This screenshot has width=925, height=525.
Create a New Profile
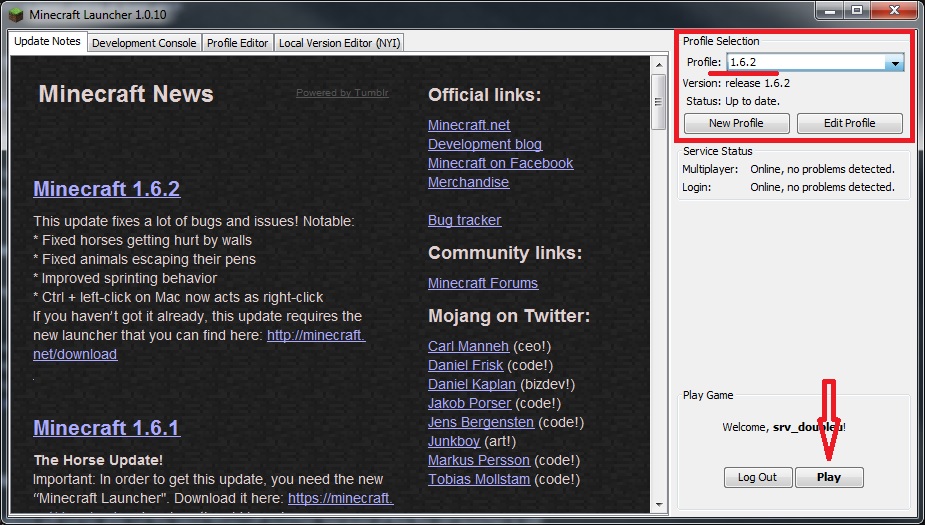(736, 123)
